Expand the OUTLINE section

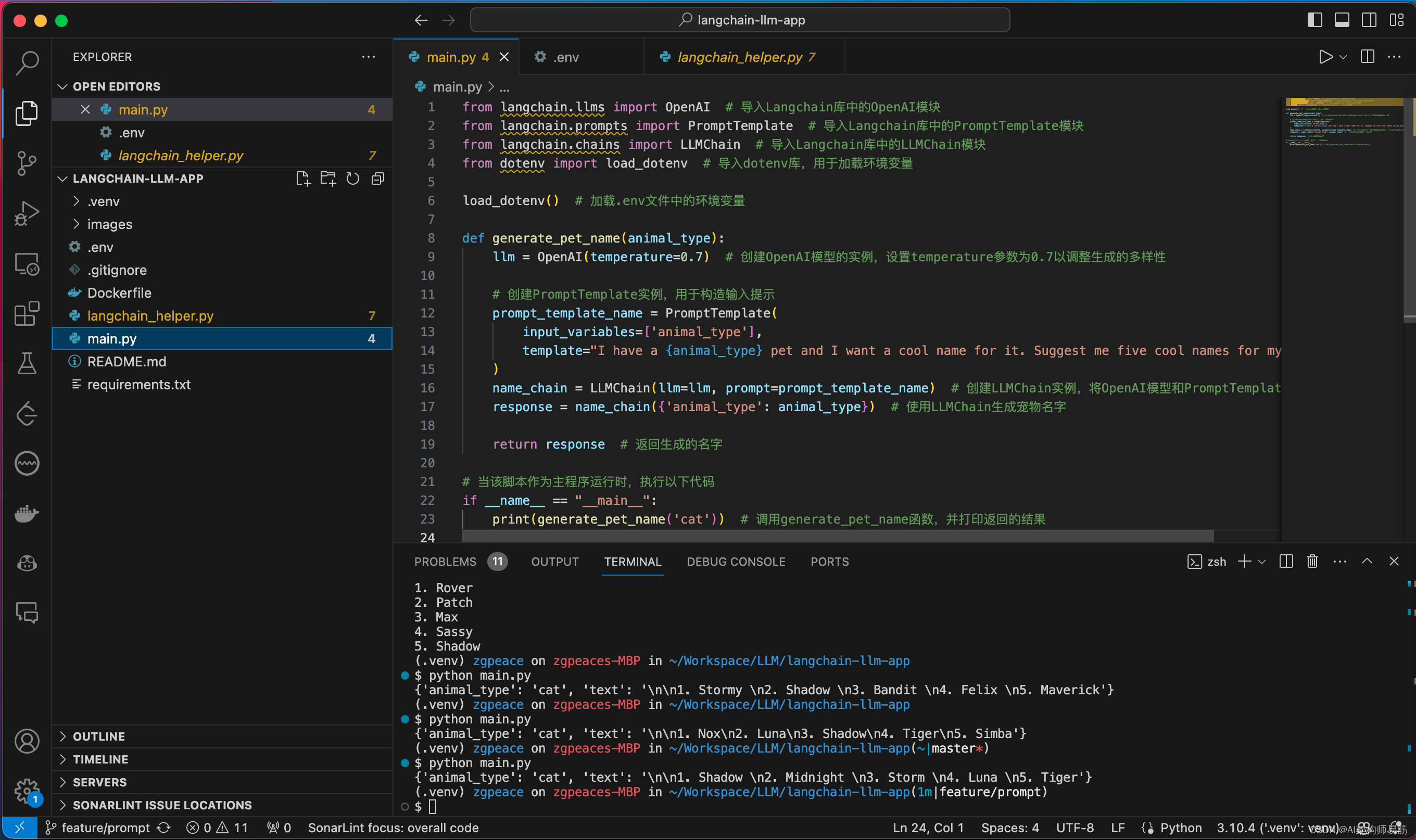(222, 736)
